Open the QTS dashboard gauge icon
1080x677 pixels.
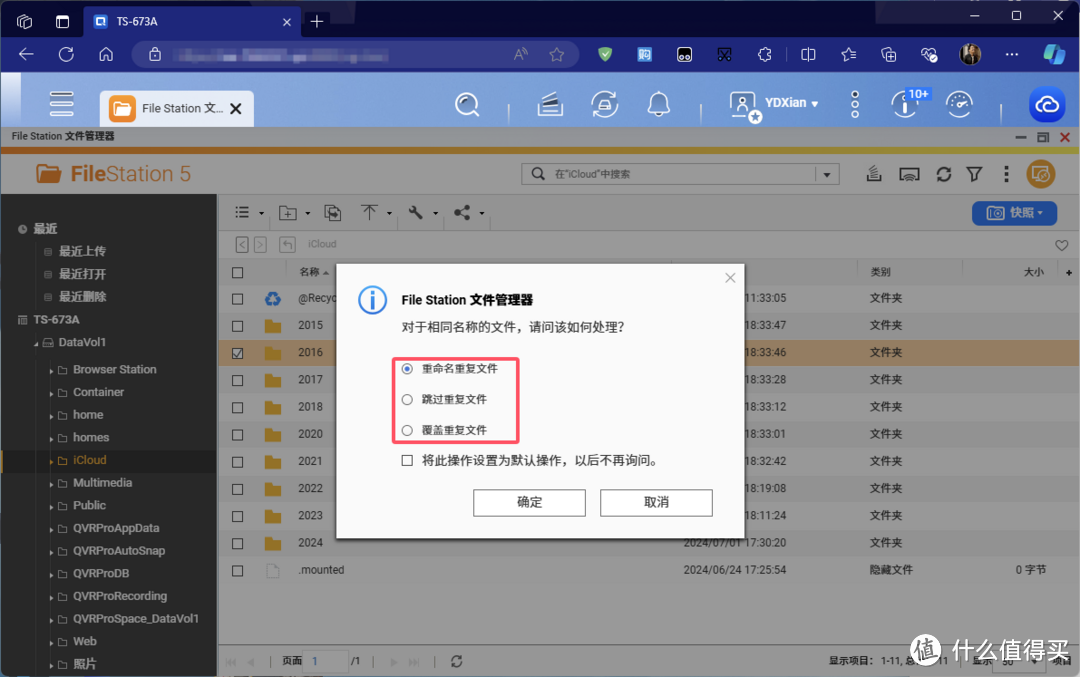pyautogui.click(x=959, y=104)
